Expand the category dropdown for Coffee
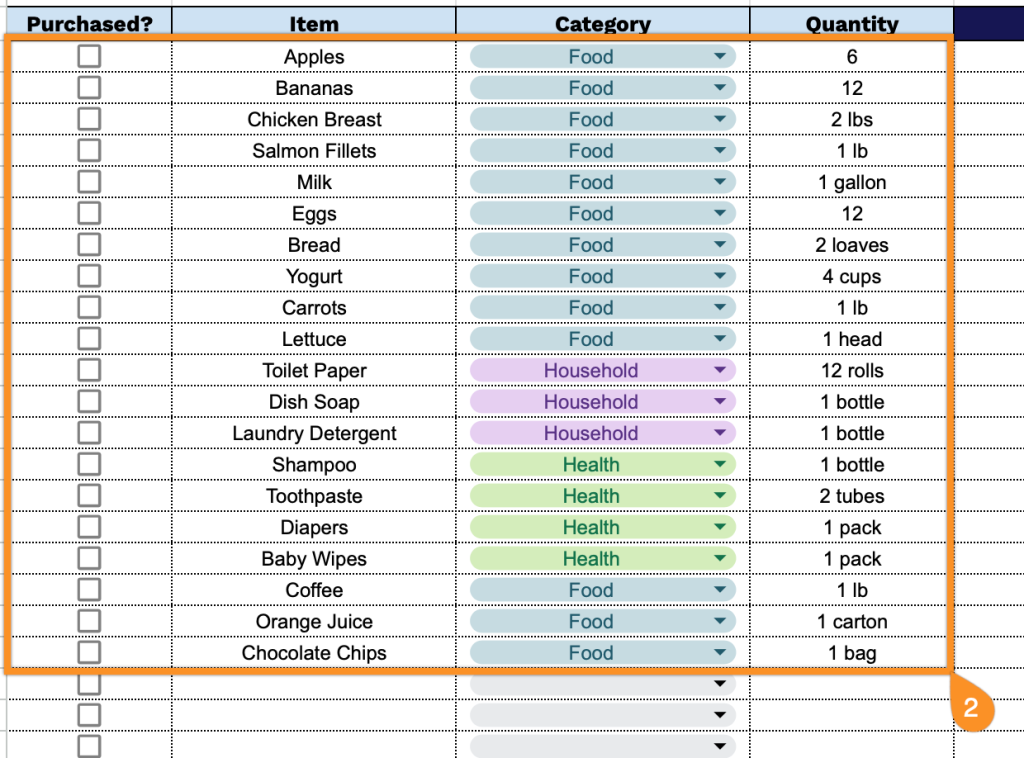This screenshot has height=758, width=1024. point(720,590)
